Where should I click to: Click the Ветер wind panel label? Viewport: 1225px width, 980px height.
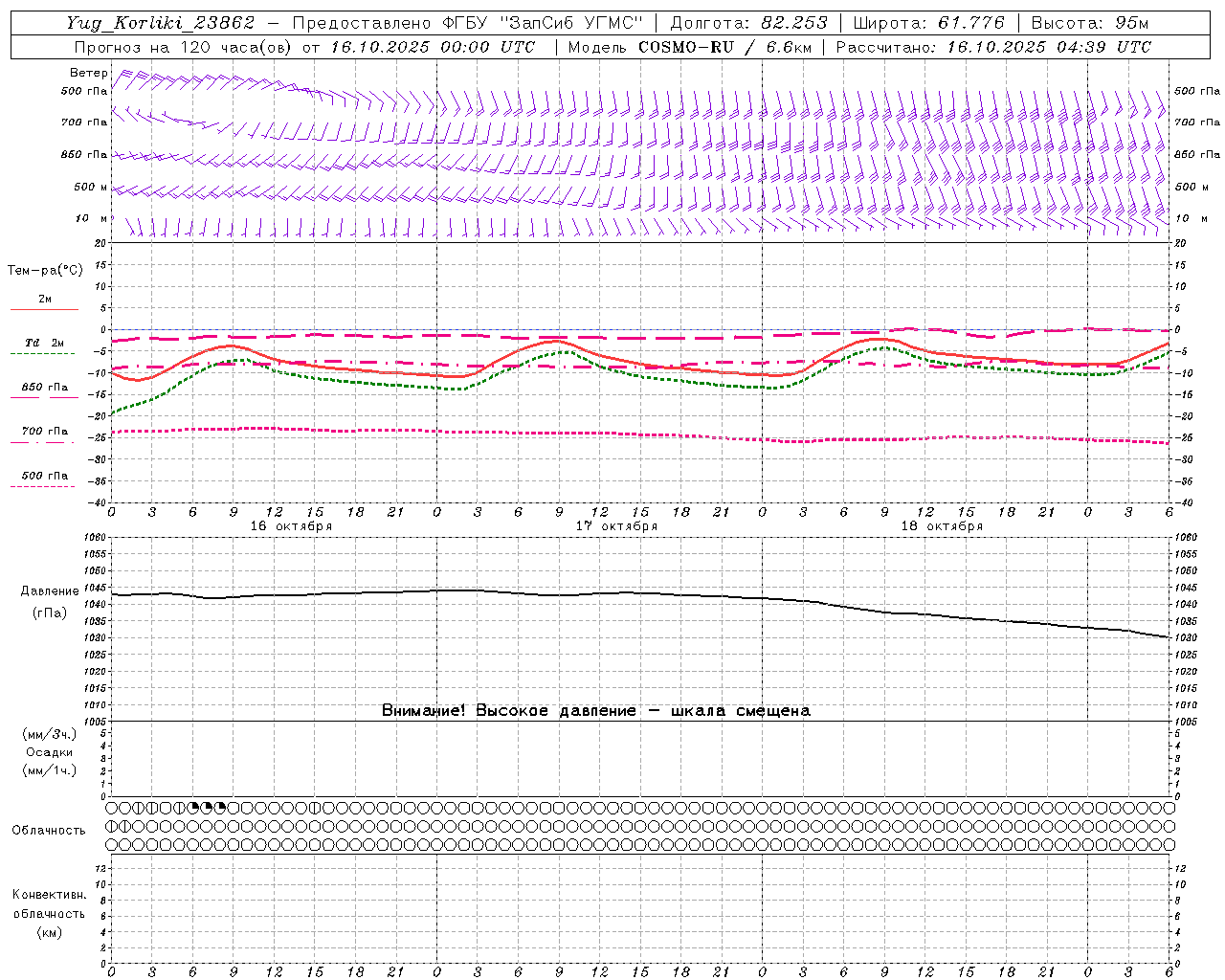pyautogui.click(x=88, y=73)
